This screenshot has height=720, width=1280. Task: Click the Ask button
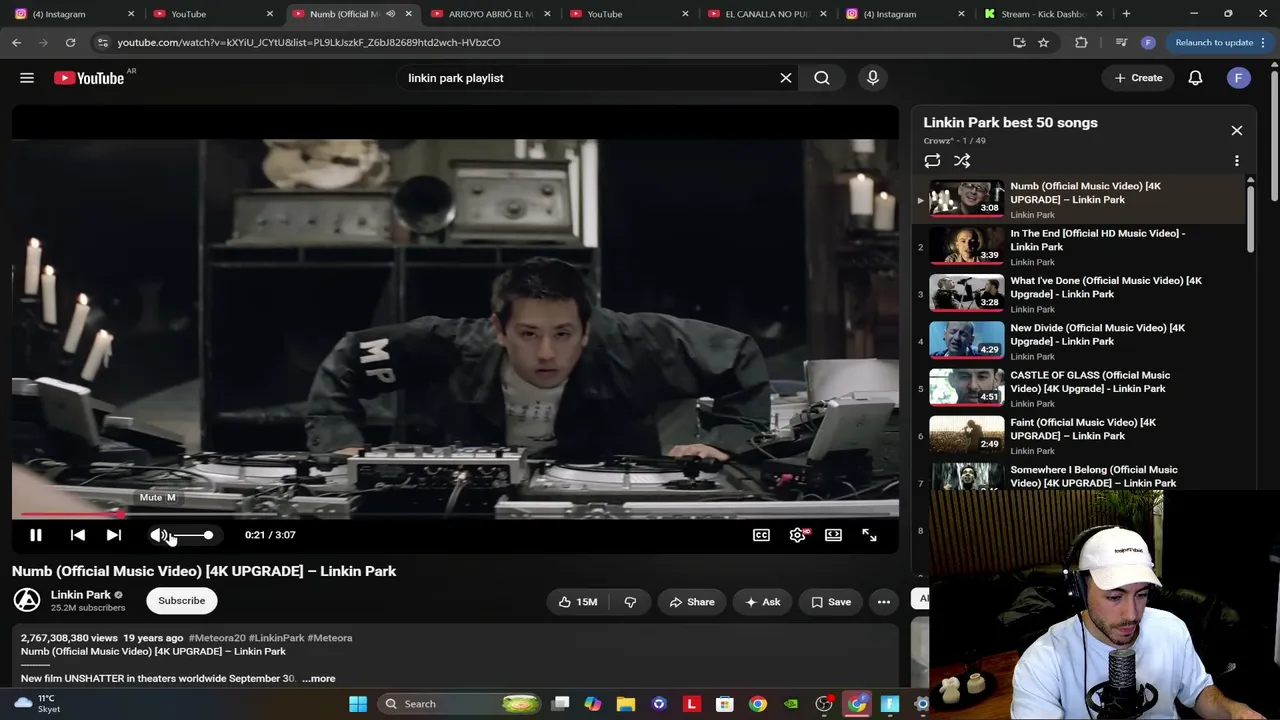pyautogui.click(x=763, y=602)
